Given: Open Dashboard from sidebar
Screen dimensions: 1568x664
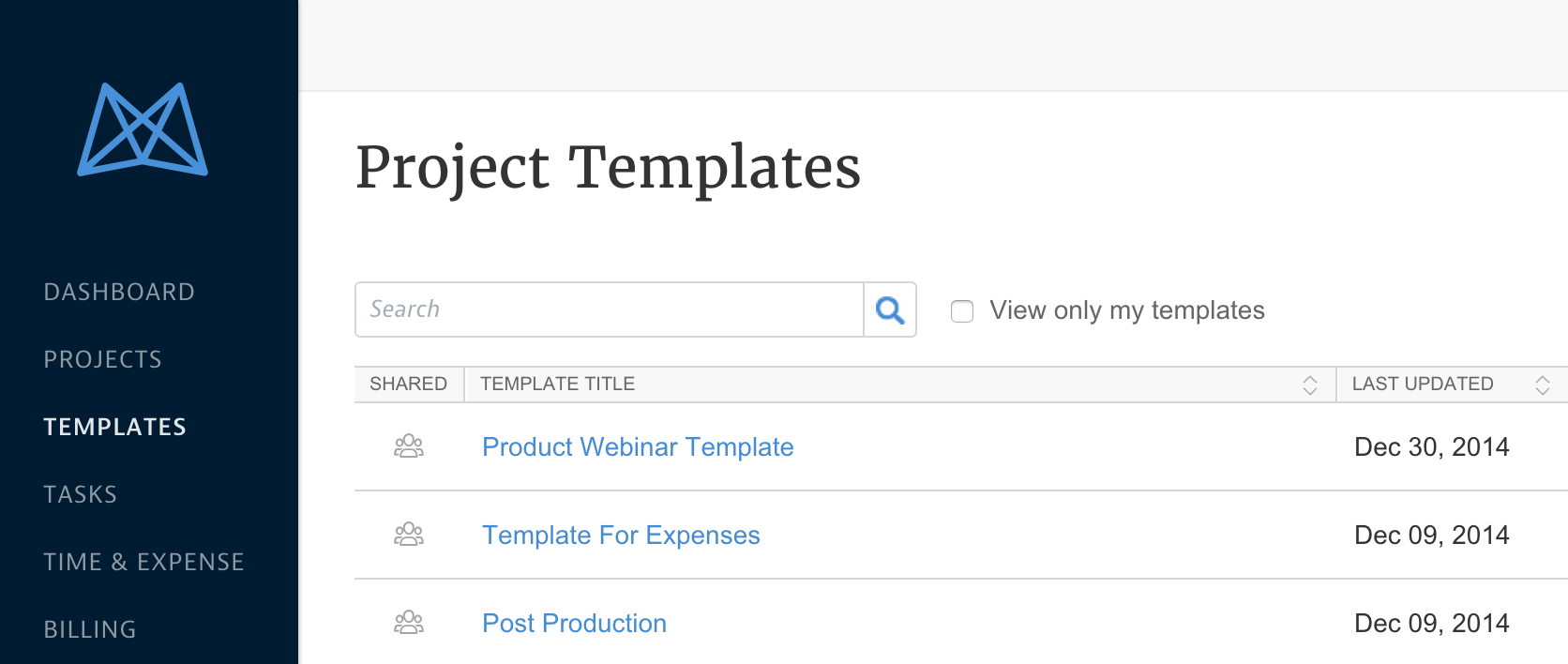Looking at the screenshot, I should coord(119,292).
